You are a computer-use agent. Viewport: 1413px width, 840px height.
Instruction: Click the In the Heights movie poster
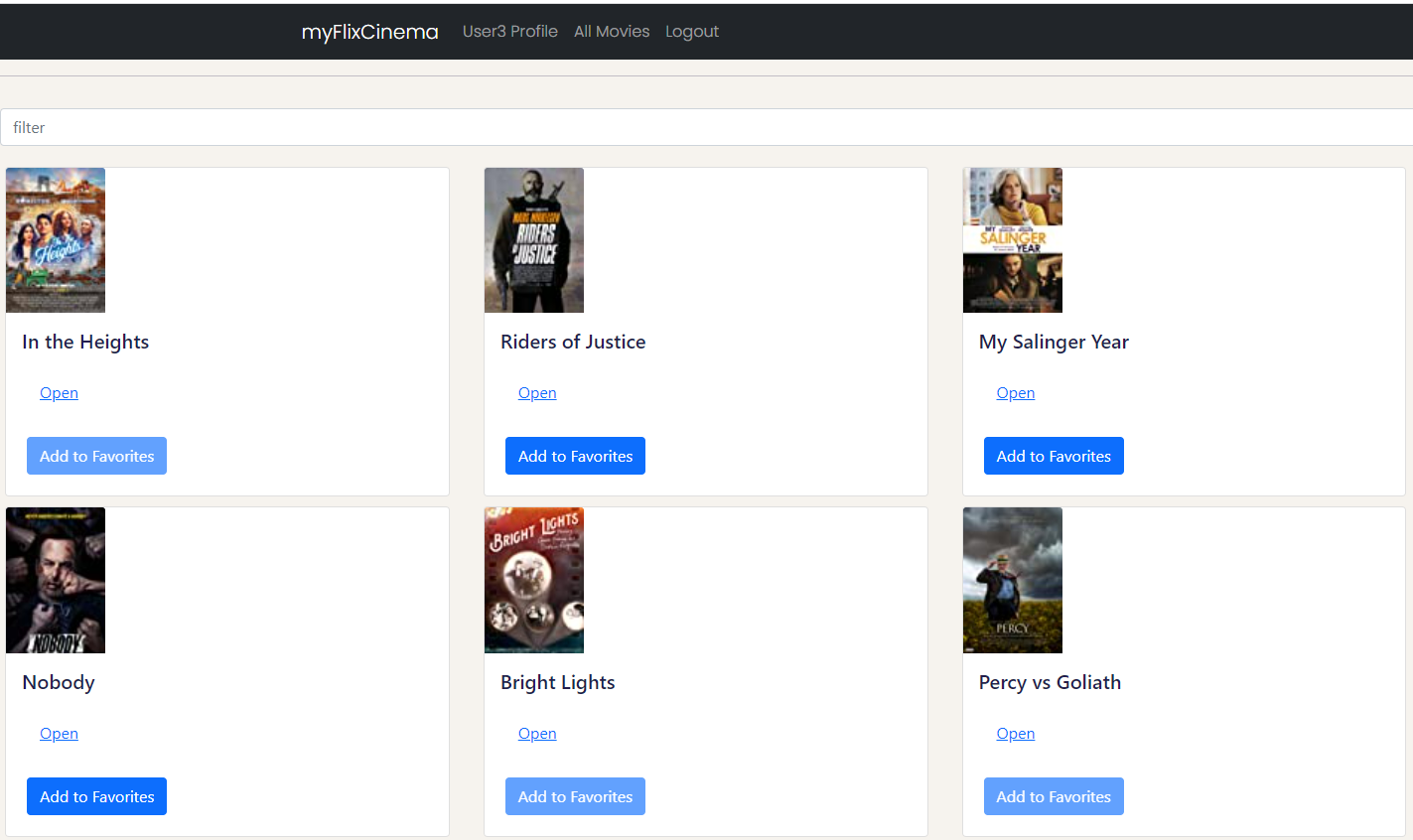pyautogui.click(x=55, y=239)
